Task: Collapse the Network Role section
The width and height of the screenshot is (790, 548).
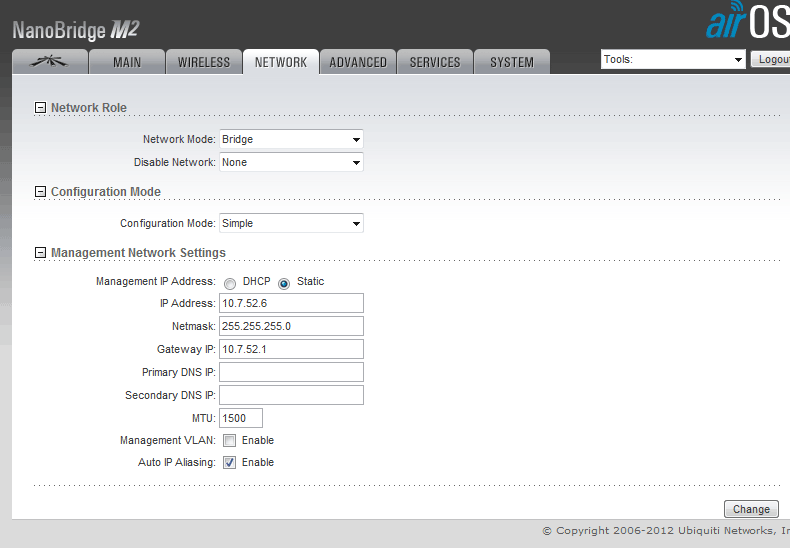Action: (40, 108)
